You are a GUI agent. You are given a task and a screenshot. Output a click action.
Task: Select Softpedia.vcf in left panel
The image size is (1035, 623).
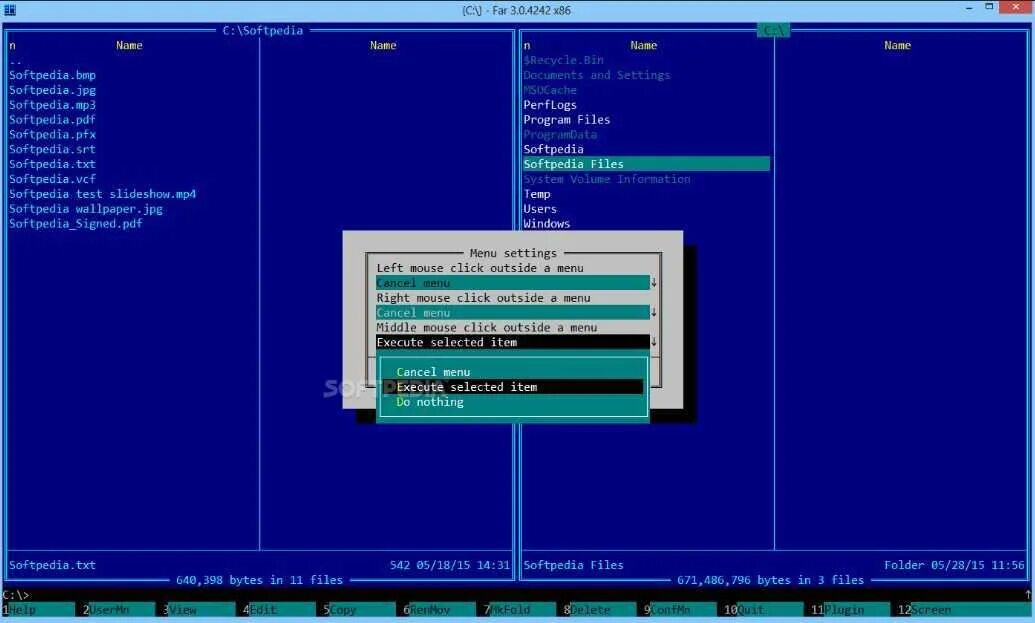[x=52, y=179]
